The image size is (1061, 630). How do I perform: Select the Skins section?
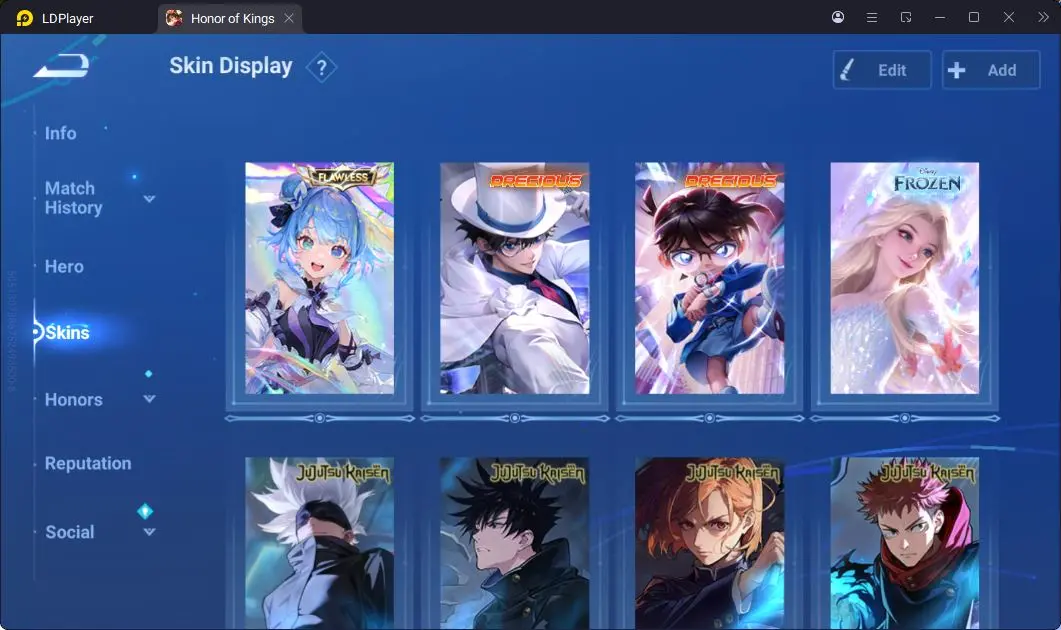coord(67,332)
